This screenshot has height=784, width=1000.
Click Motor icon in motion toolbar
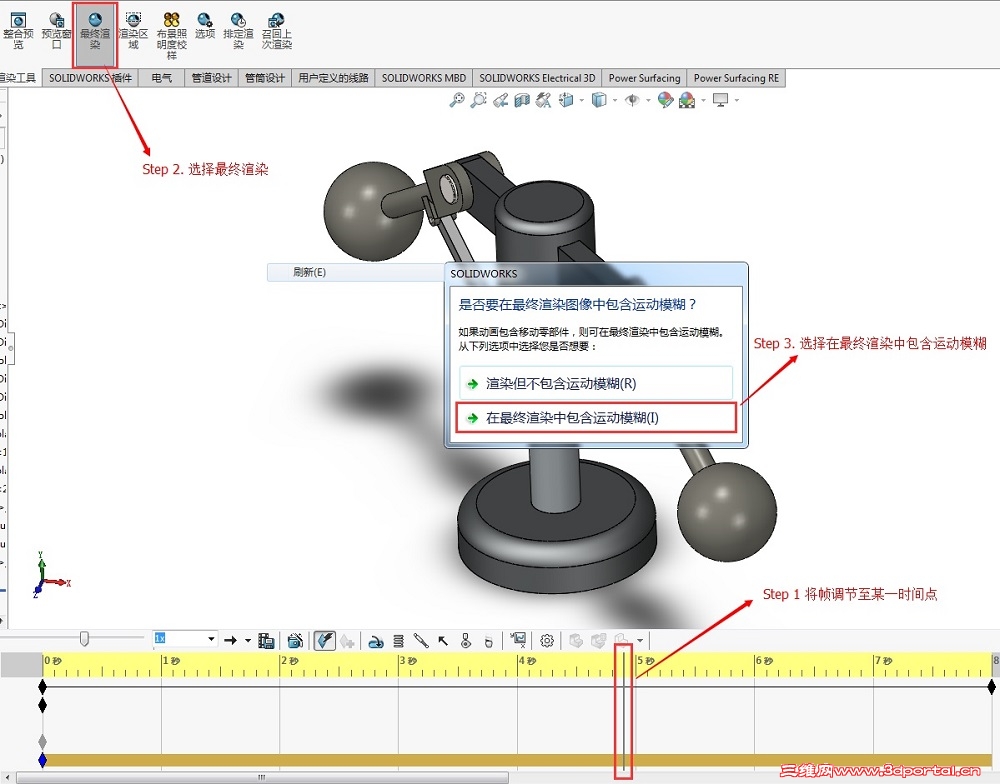point(376,640)
